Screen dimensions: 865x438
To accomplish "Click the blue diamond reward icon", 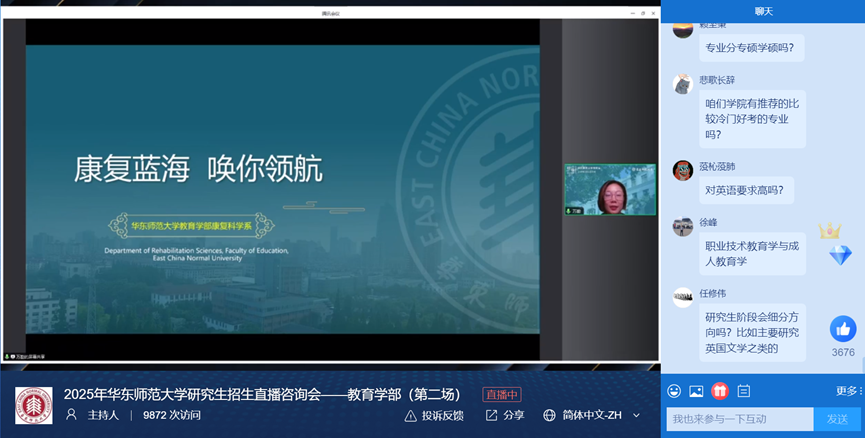I will pos(840,255).
